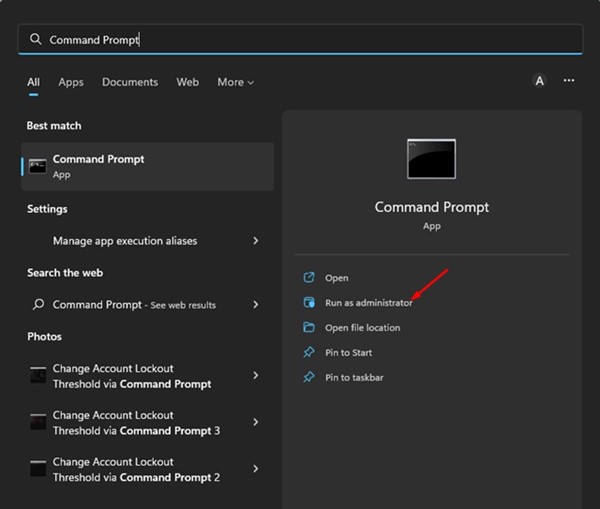Switch to the Apps filter tab
The width and height of the screenshot is (600, 509).
coord(71,82)
